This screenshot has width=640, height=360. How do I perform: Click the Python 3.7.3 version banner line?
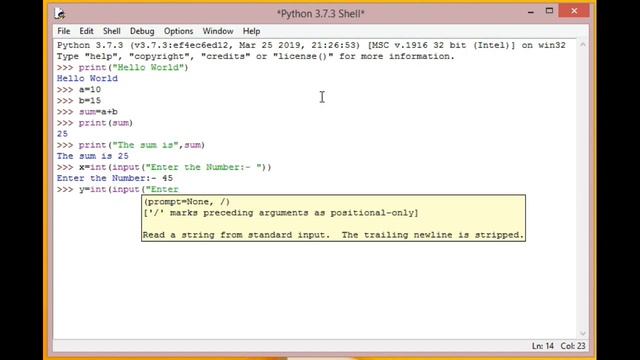point(311,45)
